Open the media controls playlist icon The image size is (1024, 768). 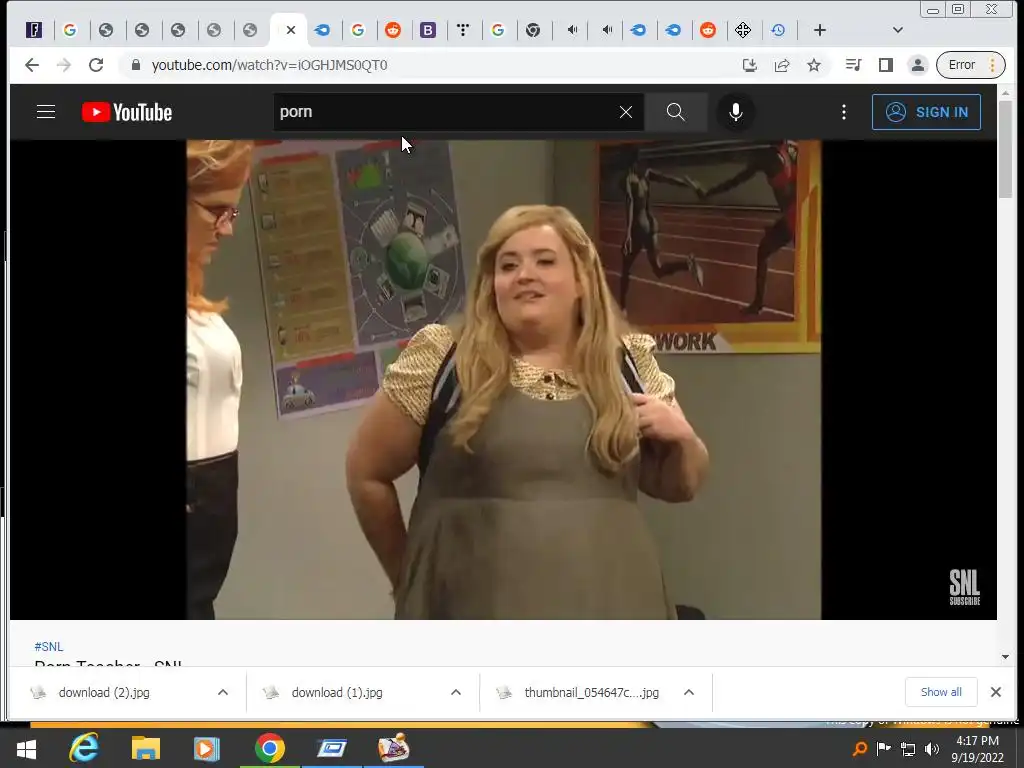pos(853,65)
